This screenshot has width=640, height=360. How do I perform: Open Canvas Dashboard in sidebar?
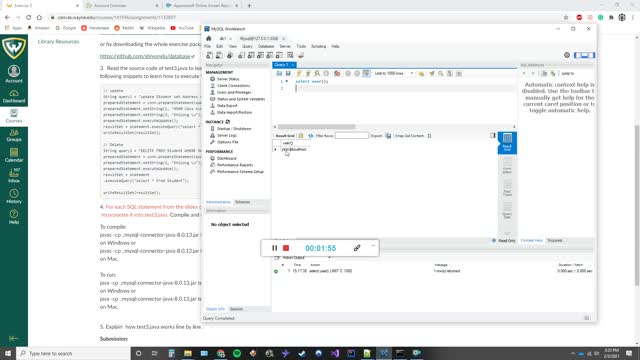(14, 96)
